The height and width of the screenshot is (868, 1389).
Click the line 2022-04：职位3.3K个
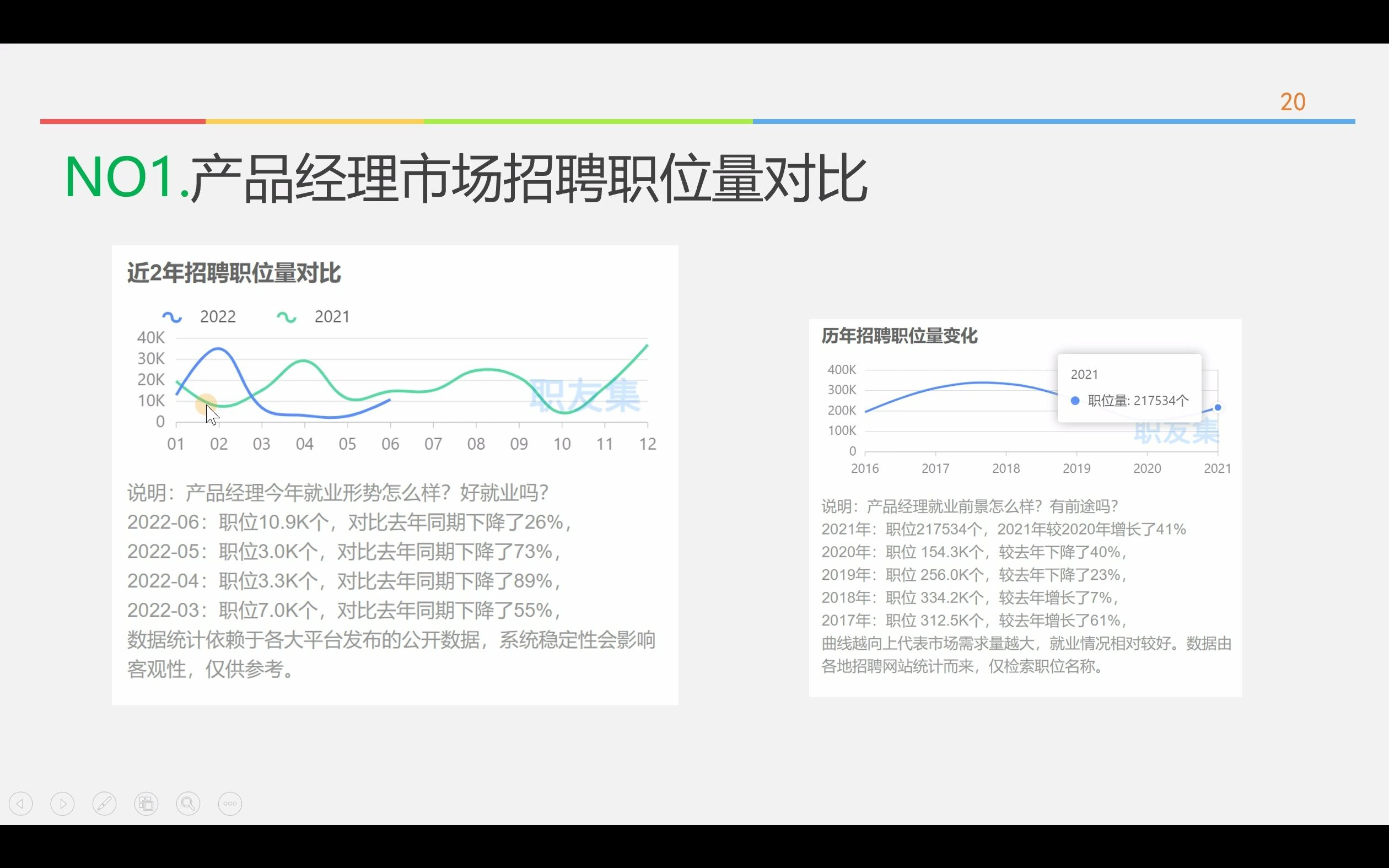pyautogui.click(x=345, y=580)
